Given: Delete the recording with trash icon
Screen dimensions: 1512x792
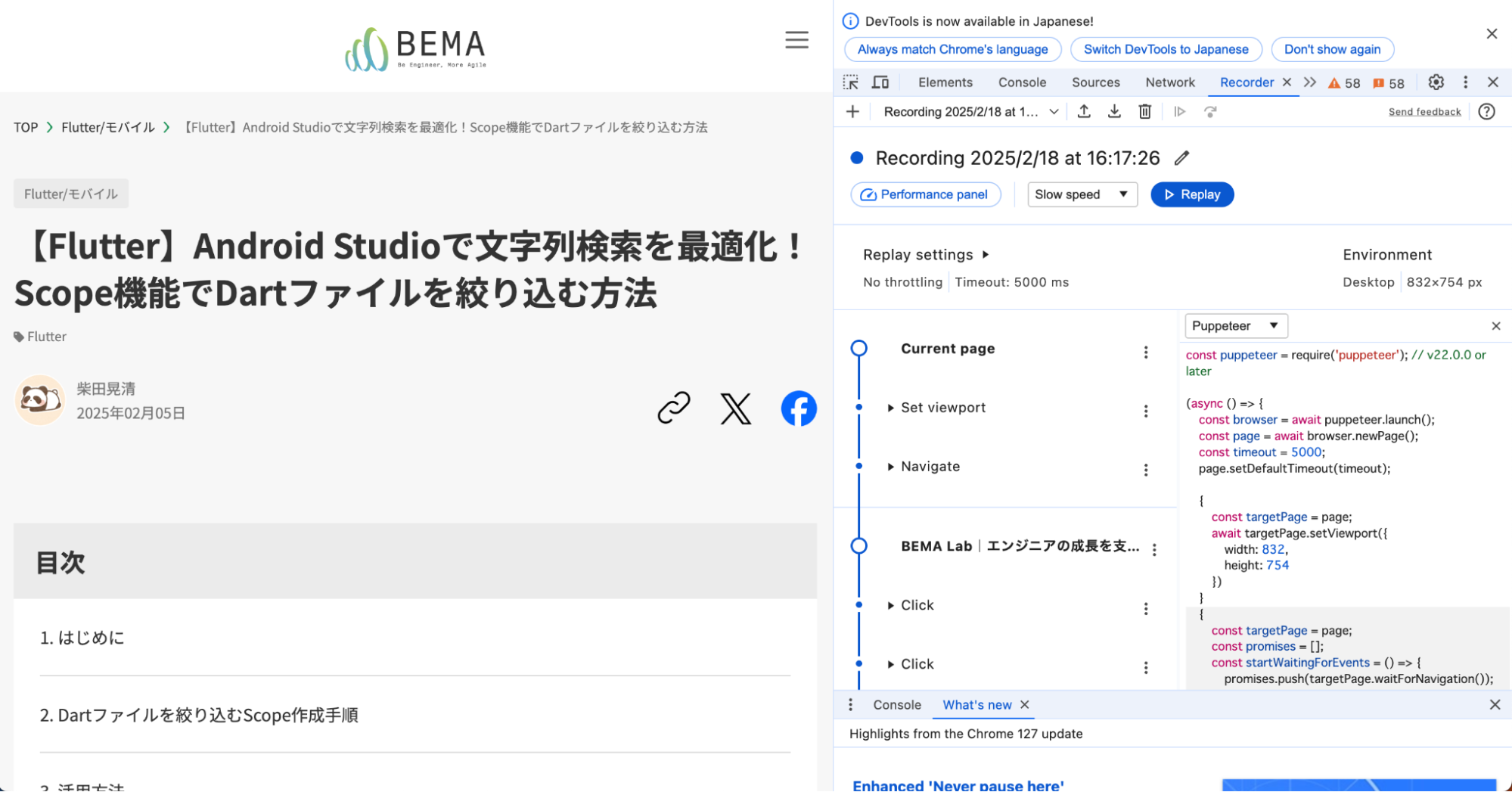Looking at the screenshot, I should (x=1144, y=112).
